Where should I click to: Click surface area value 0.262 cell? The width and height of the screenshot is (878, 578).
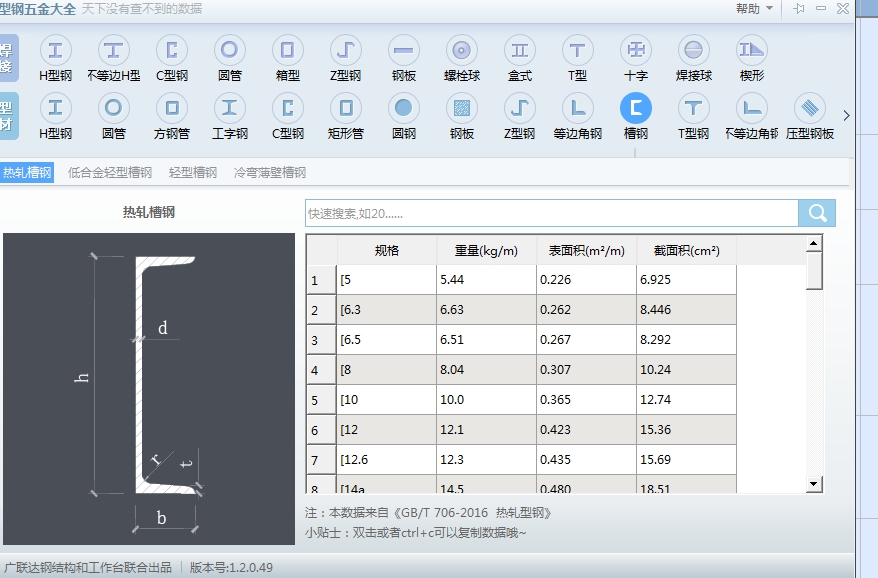(x=586, y=310)
